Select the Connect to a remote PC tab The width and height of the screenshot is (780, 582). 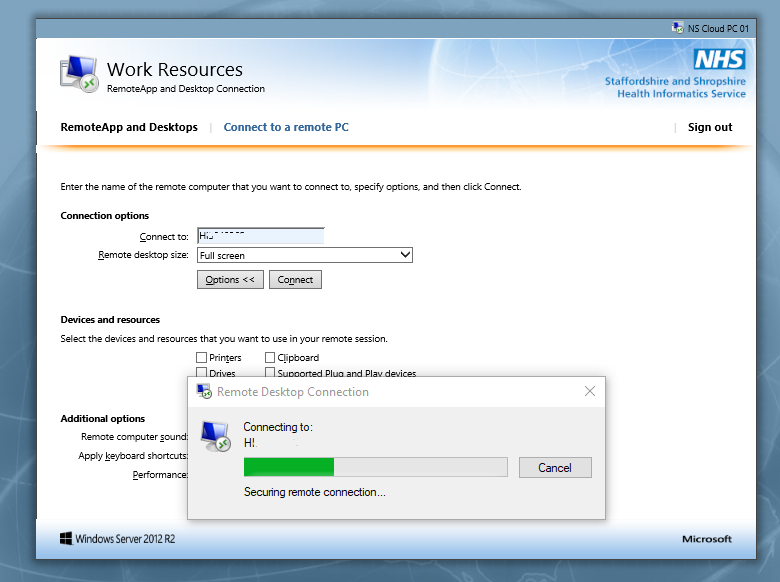(286, 127)
